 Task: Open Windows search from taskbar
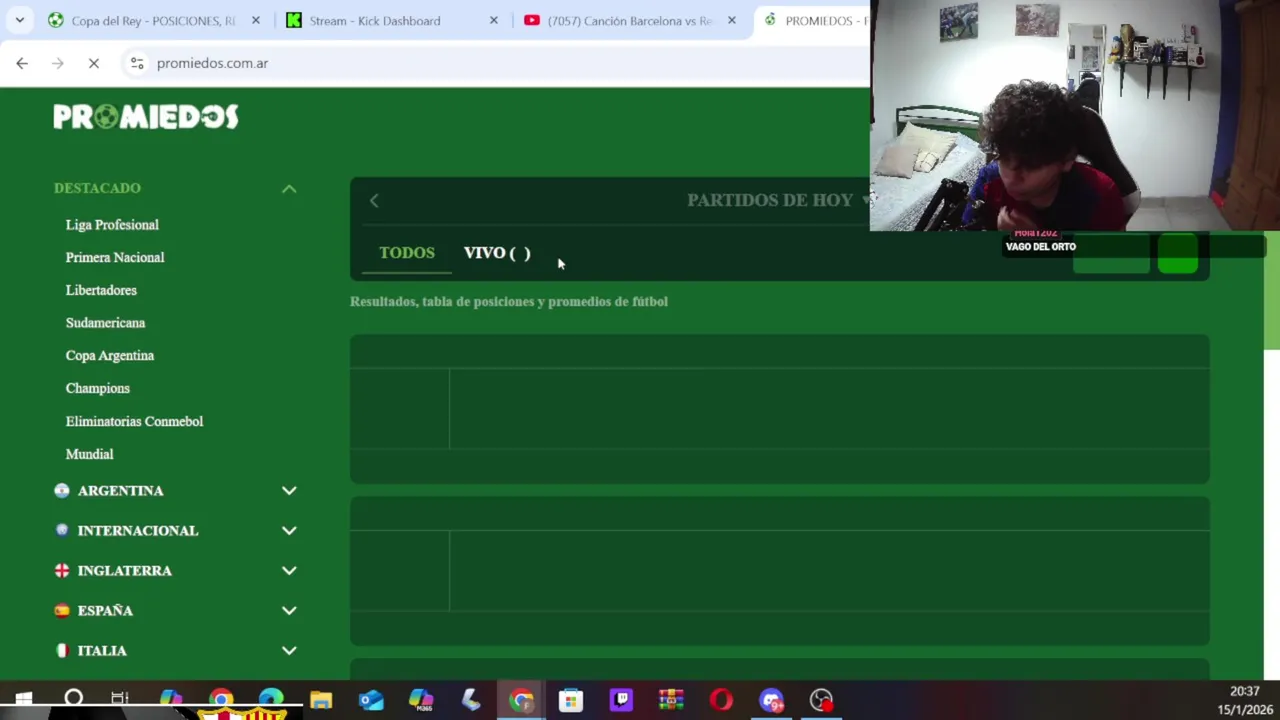(x=74, y=700)
